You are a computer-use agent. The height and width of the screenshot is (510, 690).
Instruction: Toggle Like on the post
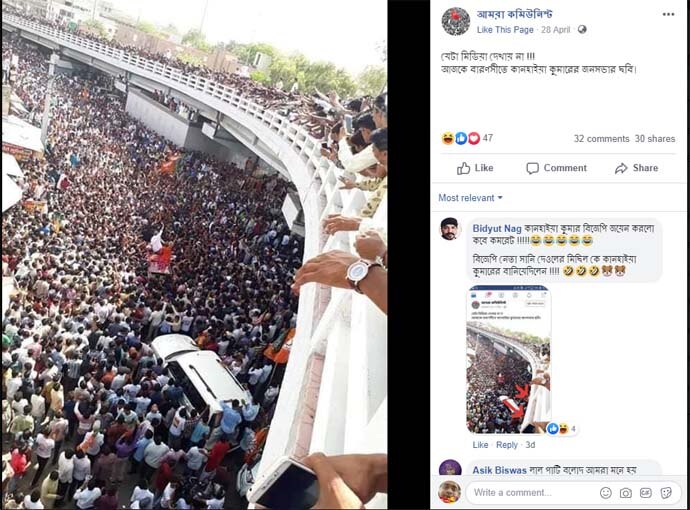pos(474,168)
